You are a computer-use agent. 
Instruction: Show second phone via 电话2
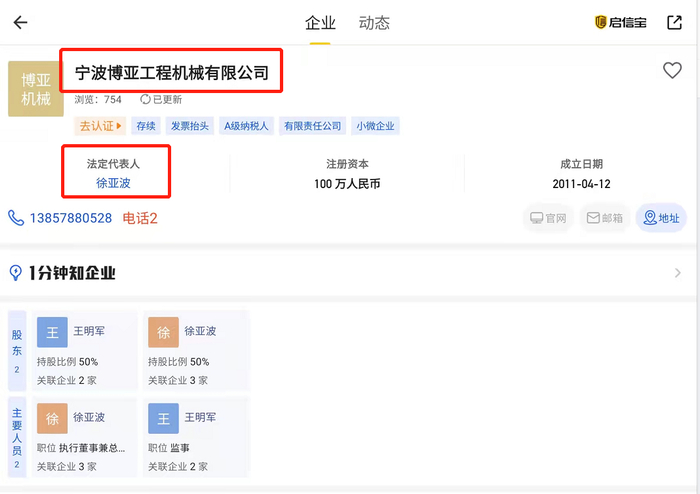tap(140, 218)
